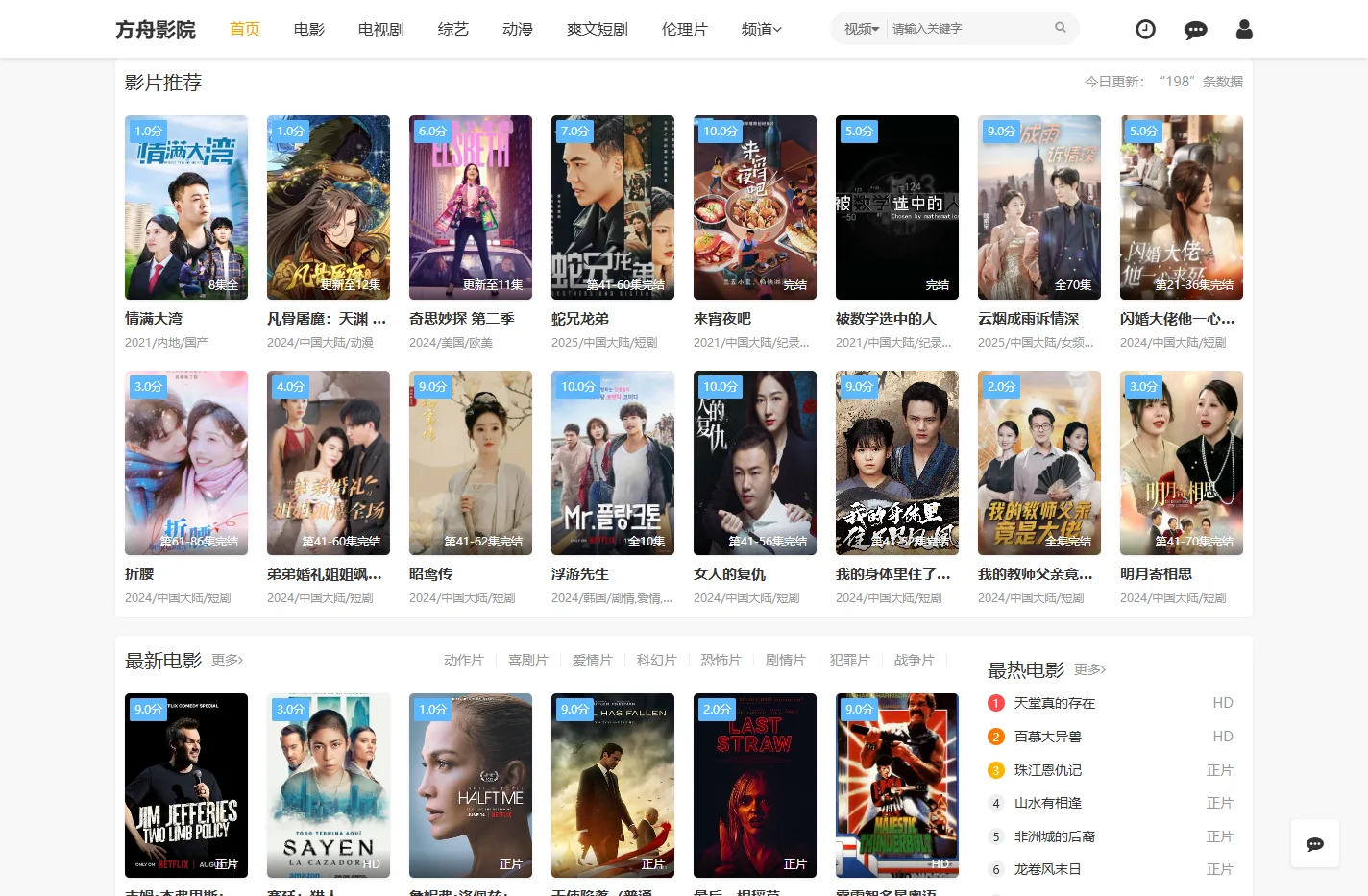
Task: Open hot movie 百慕大异兽
Action: (1048, 737)
